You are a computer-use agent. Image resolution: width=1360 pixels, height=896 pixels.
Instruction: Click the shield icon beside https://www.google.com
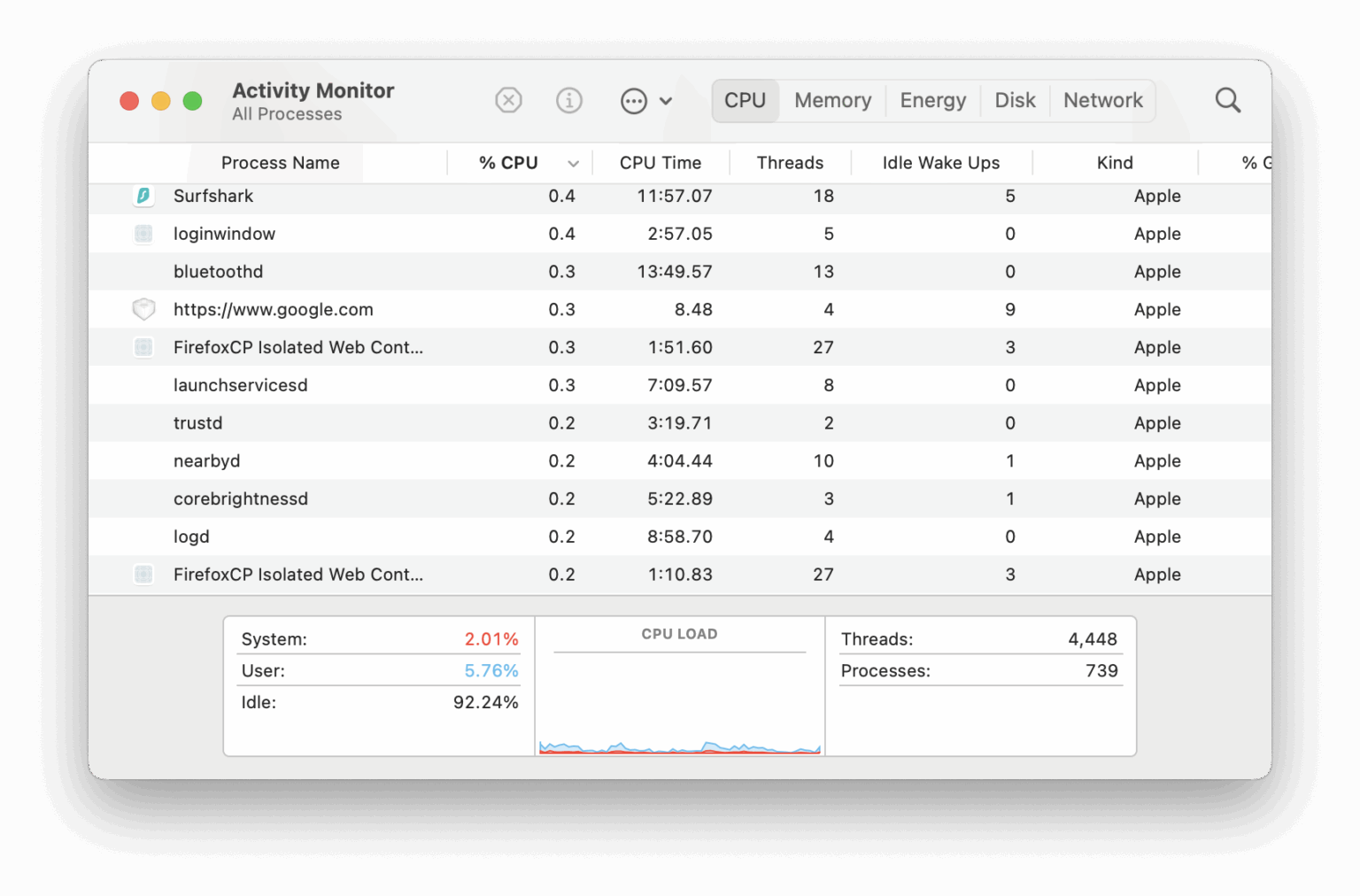tap(143, 309)
